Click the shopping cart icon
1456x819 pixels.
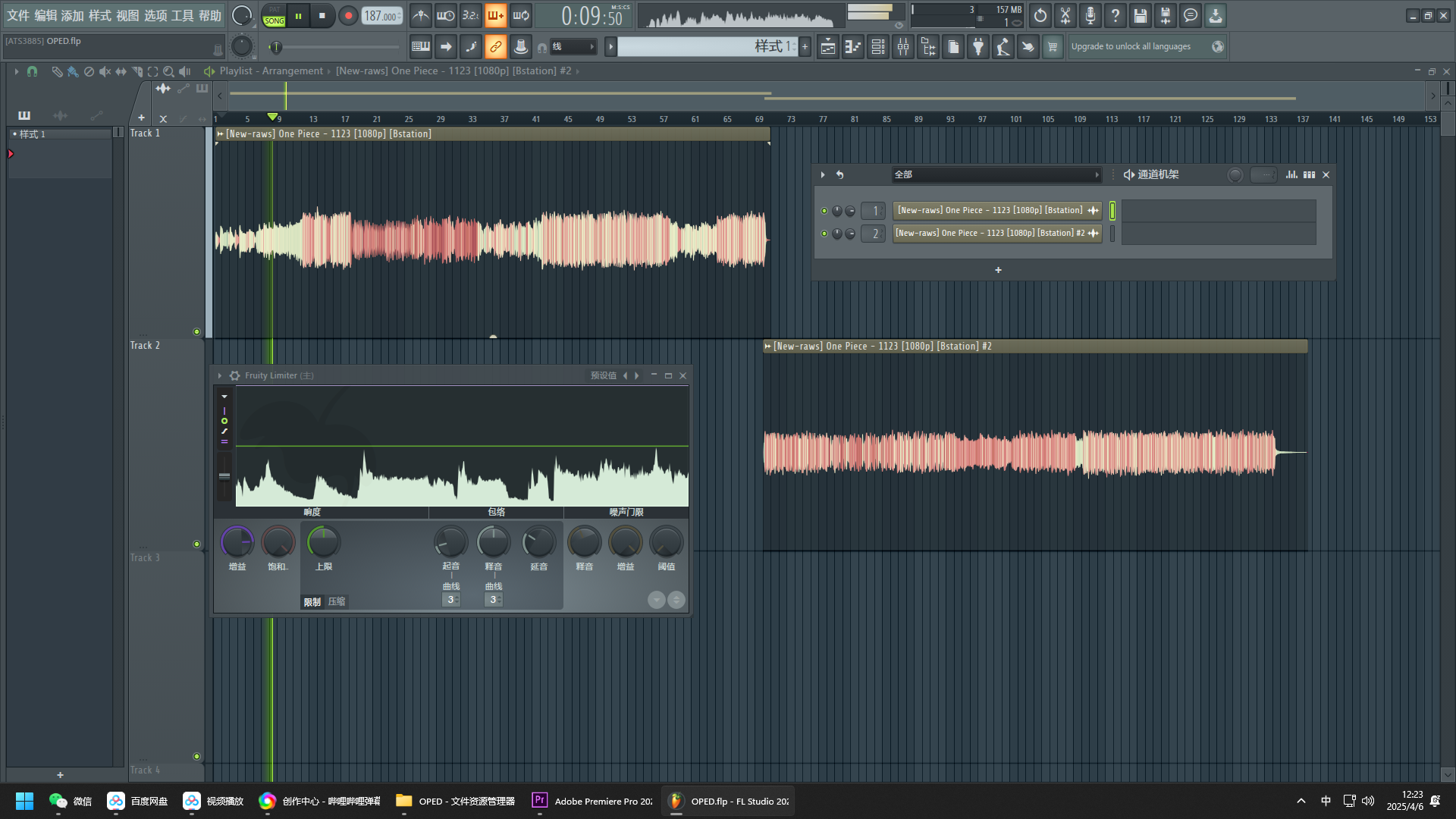pos(1053,47)
